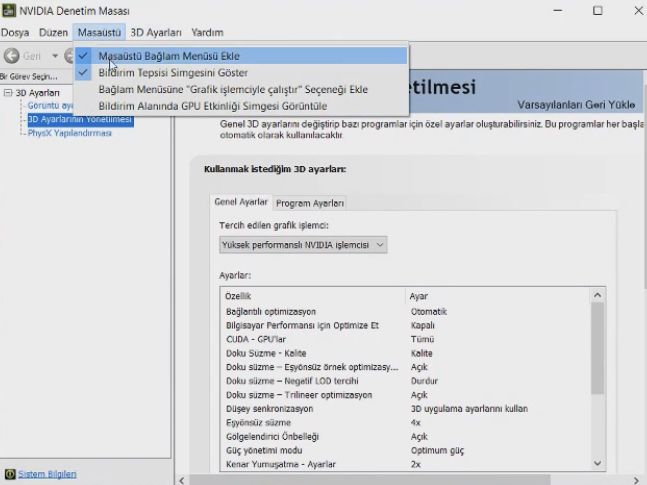Open the Sistem Bilgileri link

click(47, 474)
